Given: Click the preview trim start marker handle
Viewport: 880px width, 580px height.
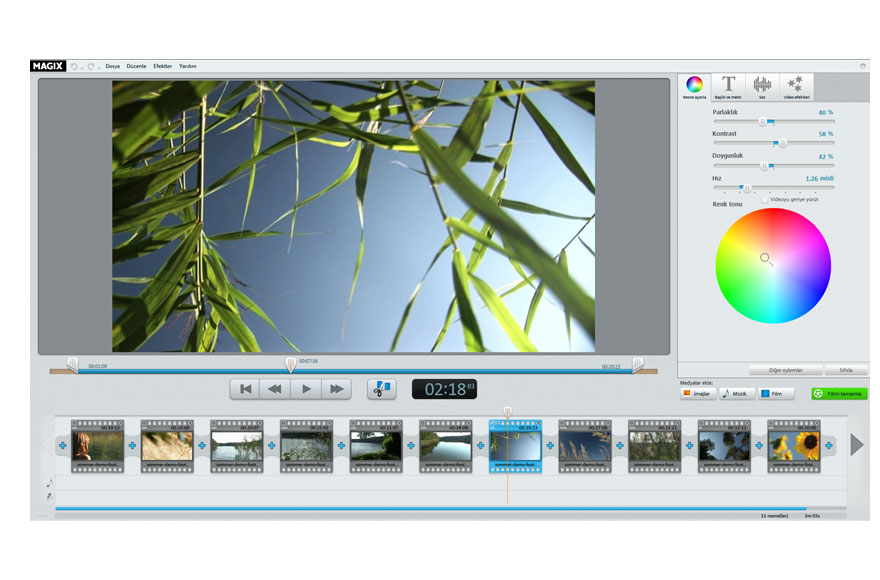Looking at the screenshot, I should (72, 364).
